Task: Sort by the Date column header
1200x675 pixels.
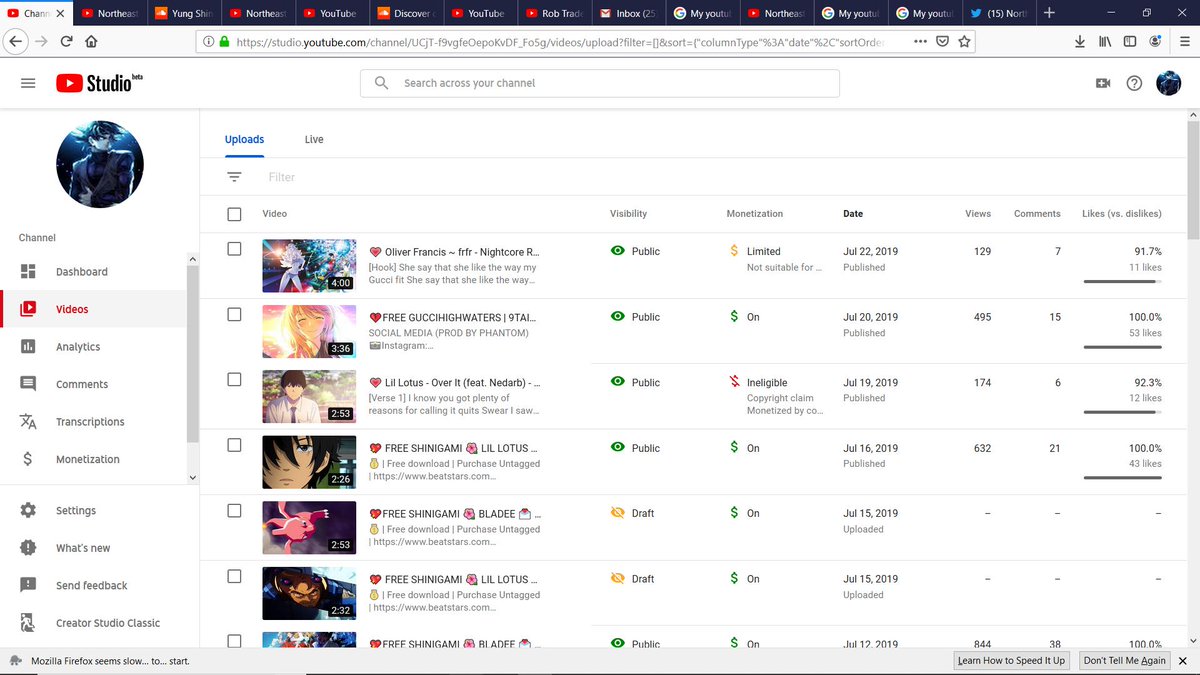Action: pos(853,214)
